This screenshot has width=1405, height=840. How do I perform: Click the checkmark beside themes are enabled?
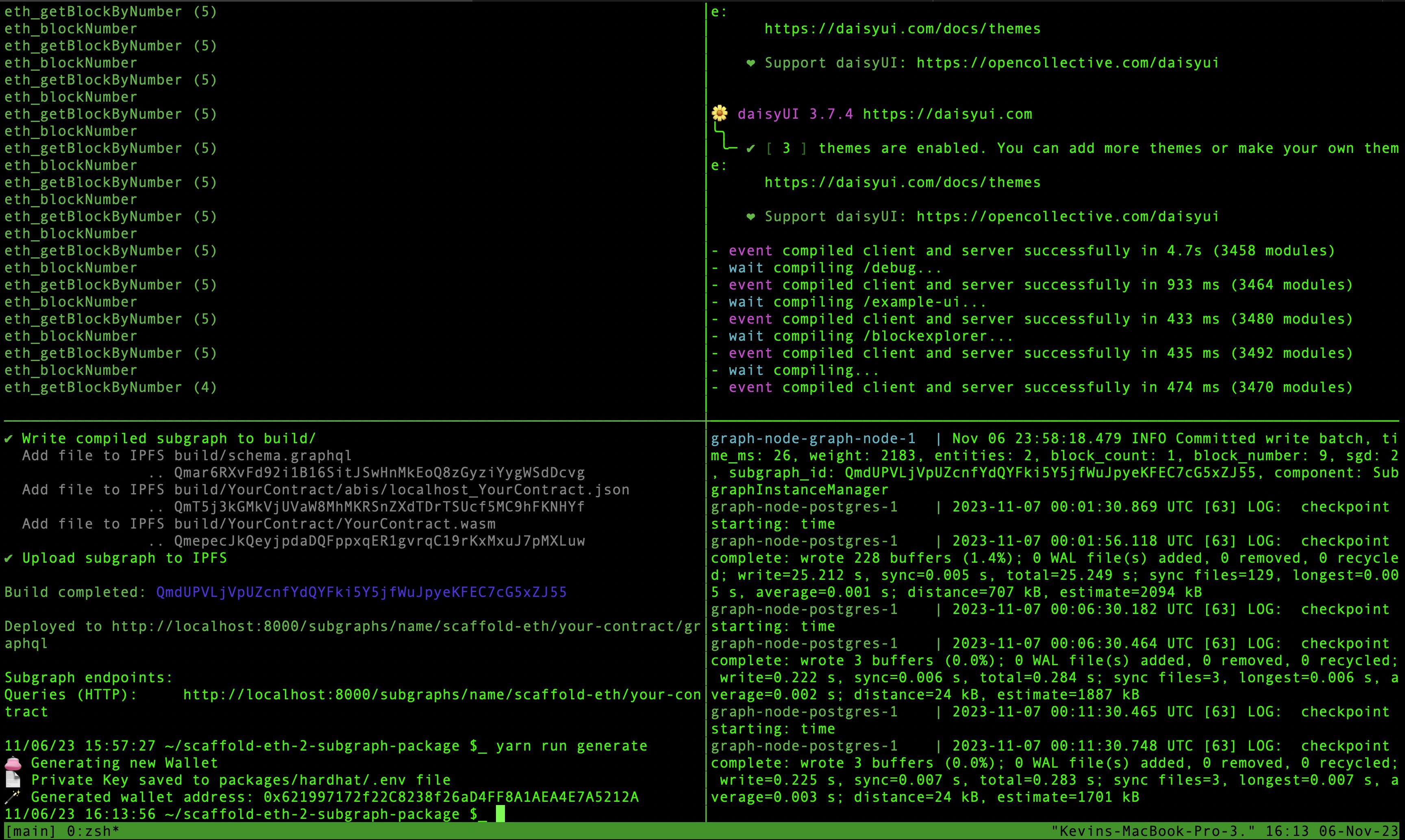(750, 148)
